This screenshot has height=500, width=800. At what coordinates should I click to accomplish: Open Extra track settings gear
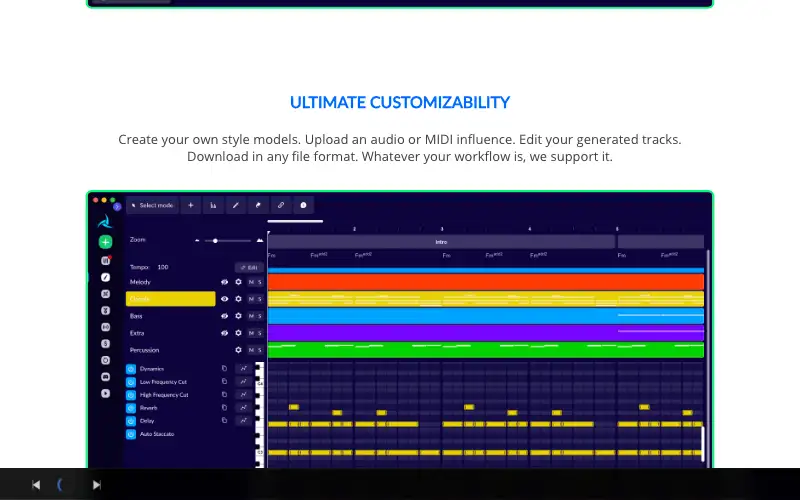[238, 333]
